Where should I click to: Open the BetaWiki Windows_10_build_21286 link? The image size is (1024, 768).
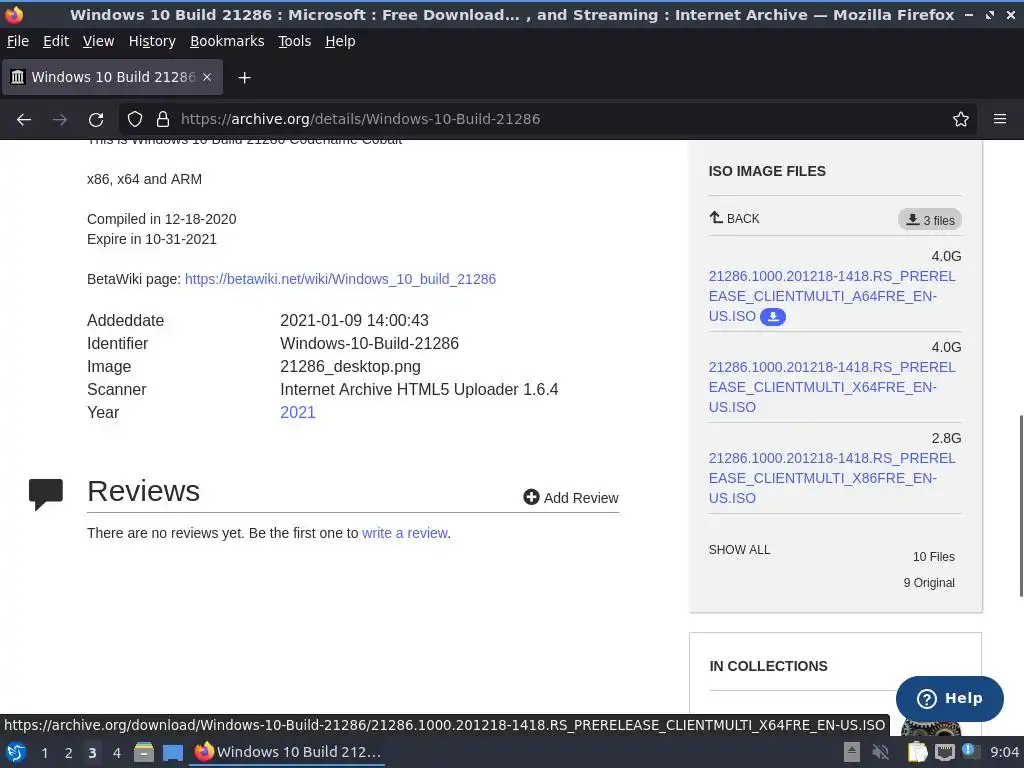tap(340, 279)
